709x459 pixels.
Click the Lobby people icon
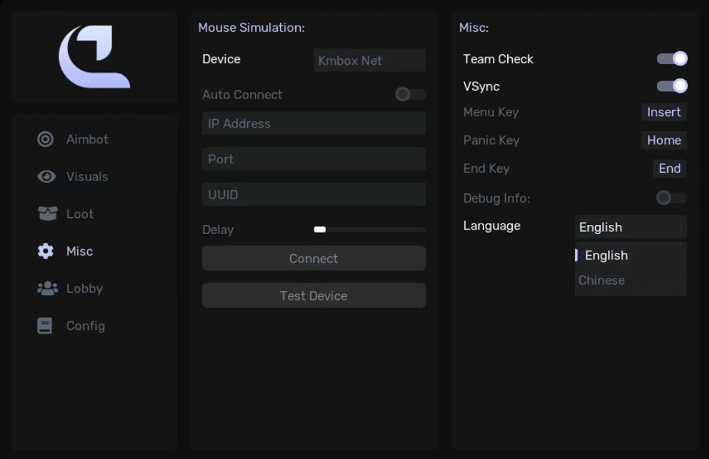[x=46, y=288]
